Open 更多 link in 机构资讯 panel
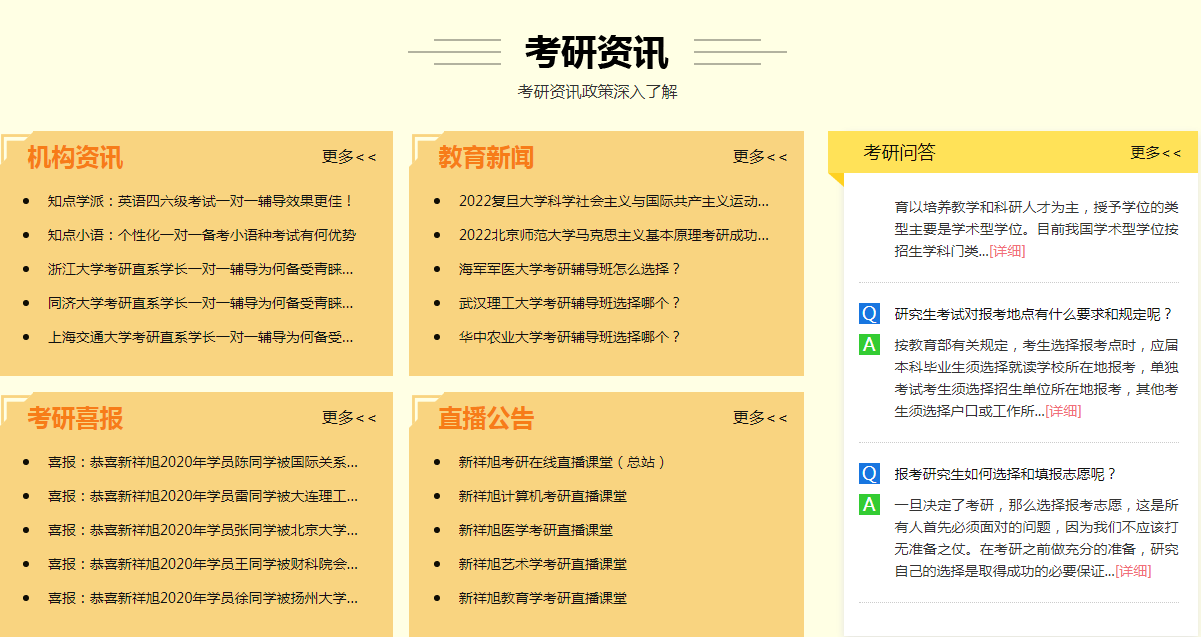 click(x=349, y=157)
